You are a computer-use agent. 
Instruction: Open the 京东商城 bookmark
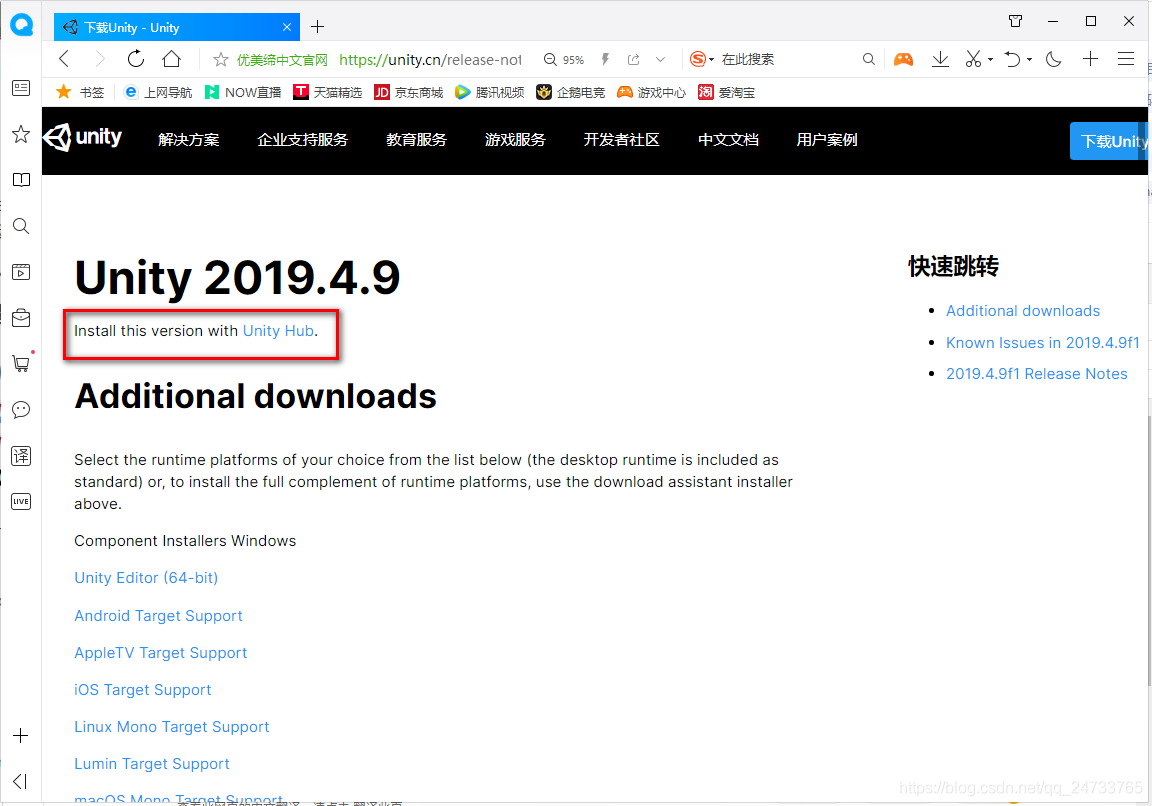coord(408,93)
